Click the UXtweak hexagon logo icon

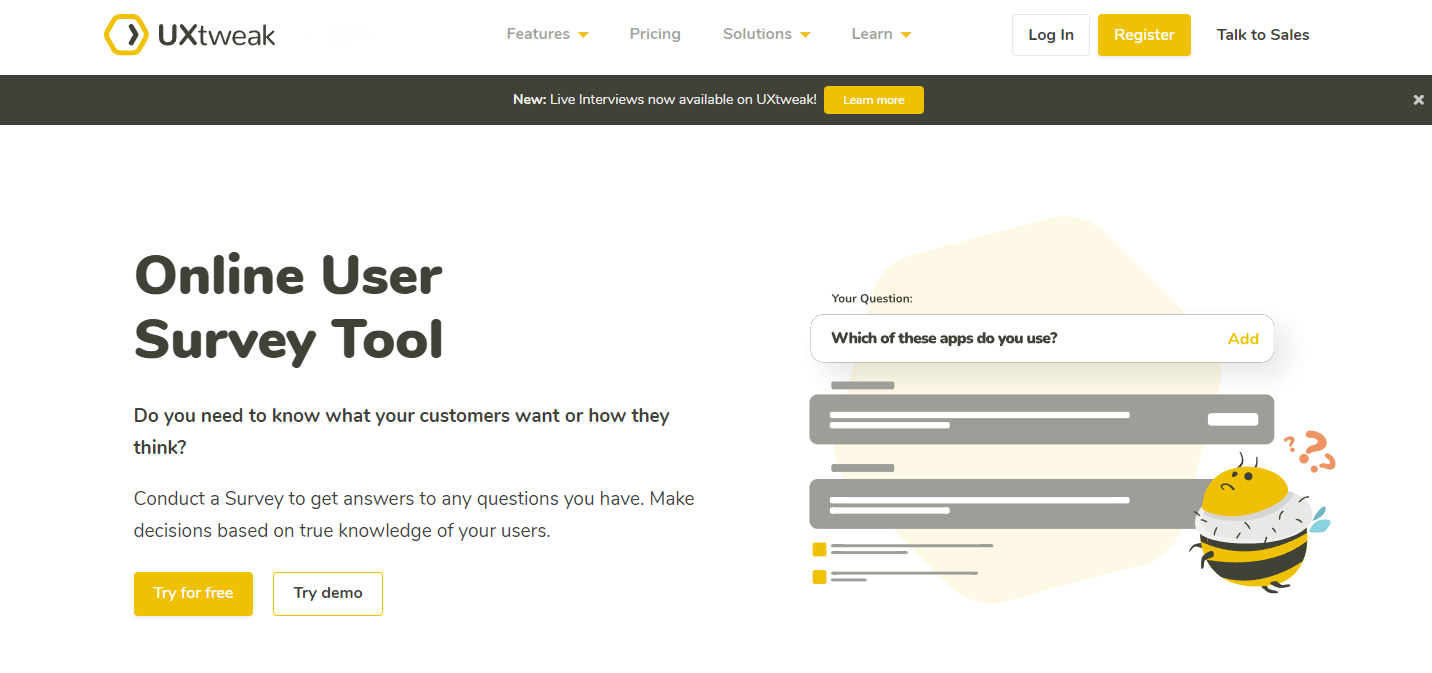(x=125, y=35)
